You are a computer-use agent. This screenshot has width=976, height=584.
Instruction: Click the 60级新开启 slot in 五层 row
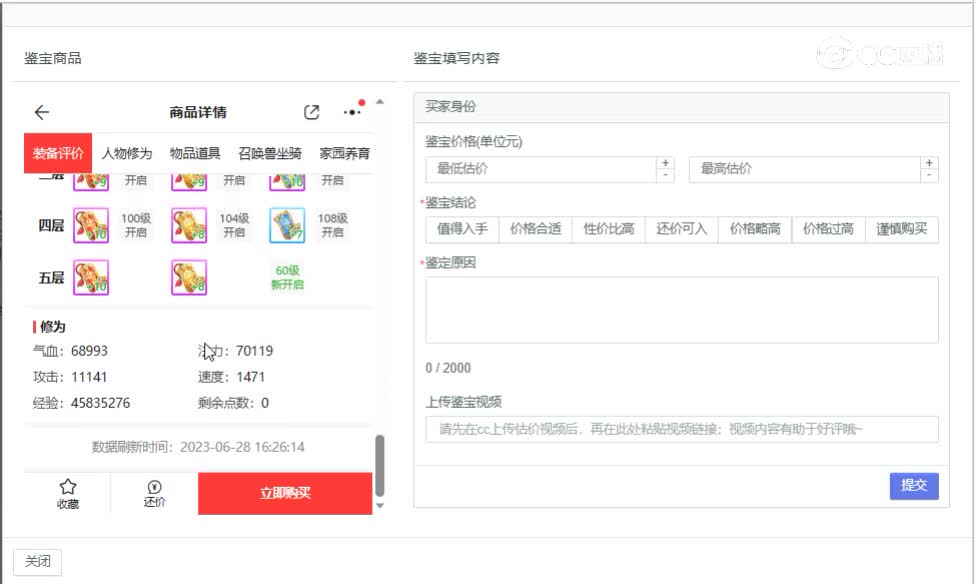pos(286,278)
